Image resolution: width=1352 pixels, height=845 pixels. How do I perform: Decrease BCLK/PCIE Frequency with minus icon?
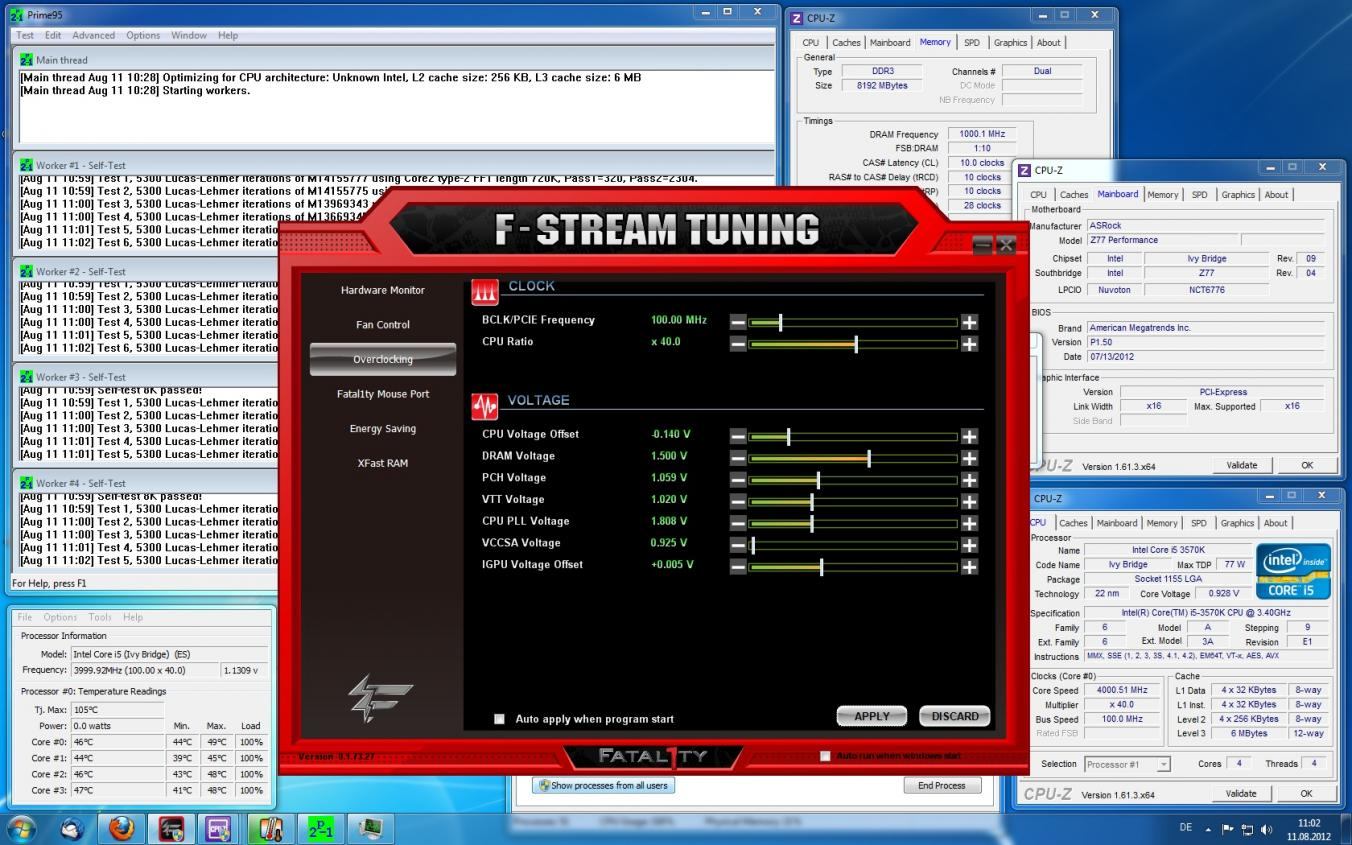(737, 322)
